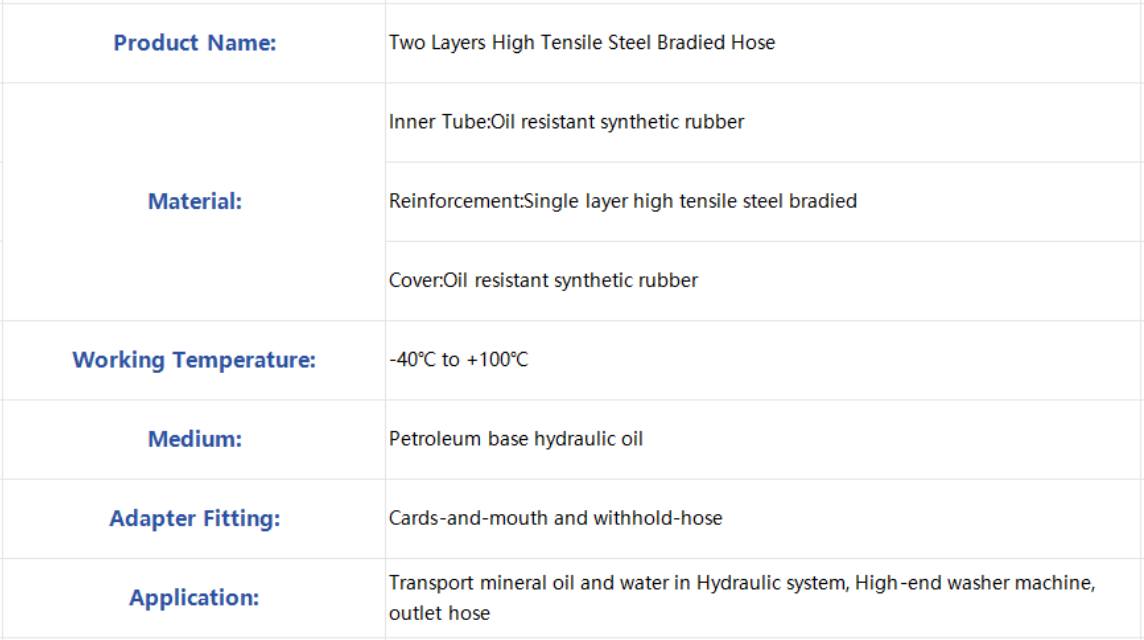The width and height of the screenshot is (1144, 640).
Task: Select the Transport mineral oil and water text
Action: [540, 582]
